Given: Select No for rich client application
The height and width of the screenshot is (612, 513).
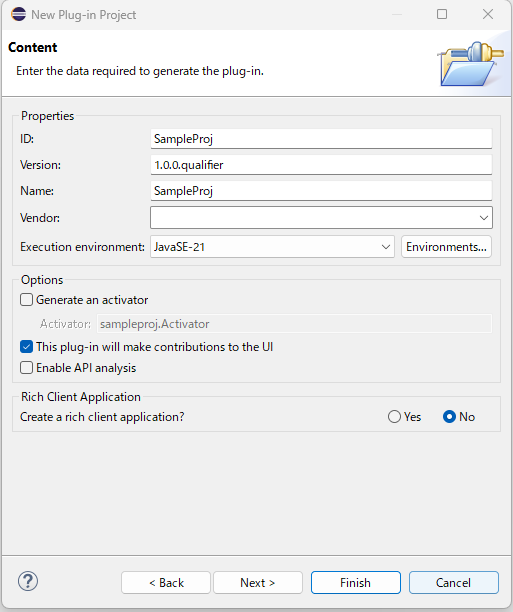Looking at the screenshot, I should [x=449, y=416].
